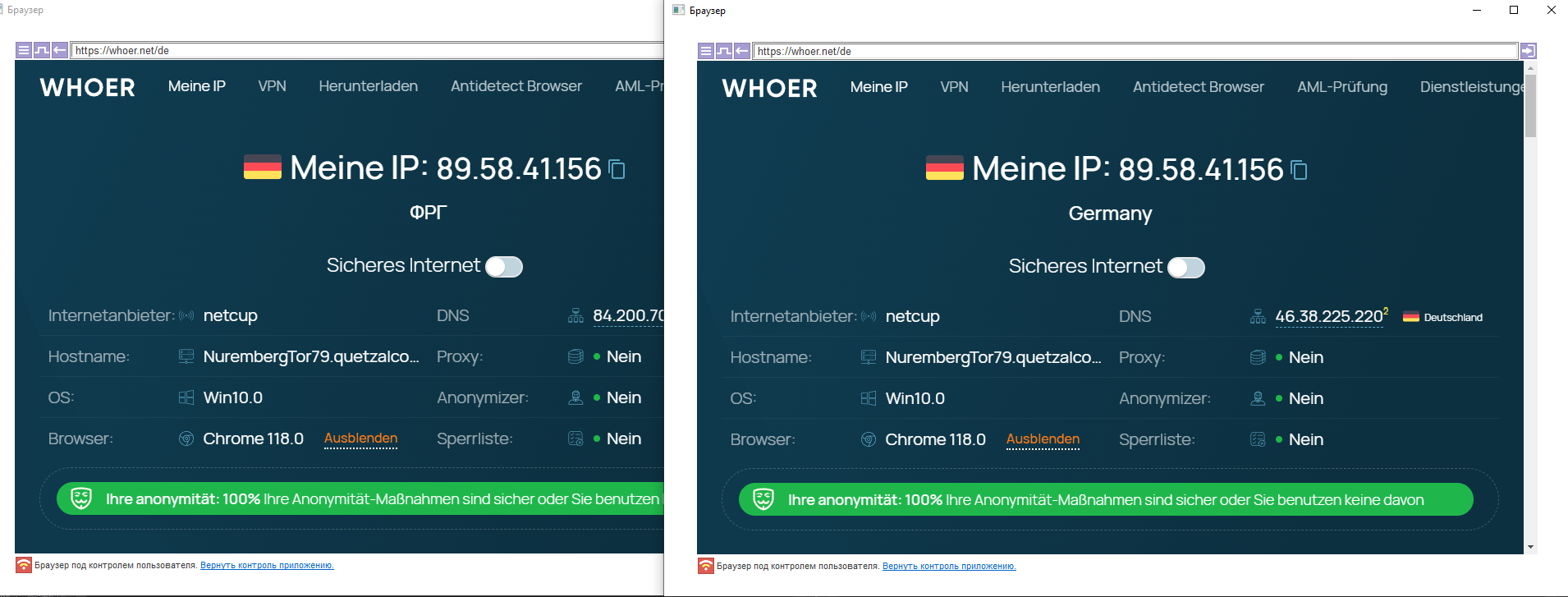Click DNS address 46.38.225.220
The image size is (1568, 597).
pos(1328,317)
